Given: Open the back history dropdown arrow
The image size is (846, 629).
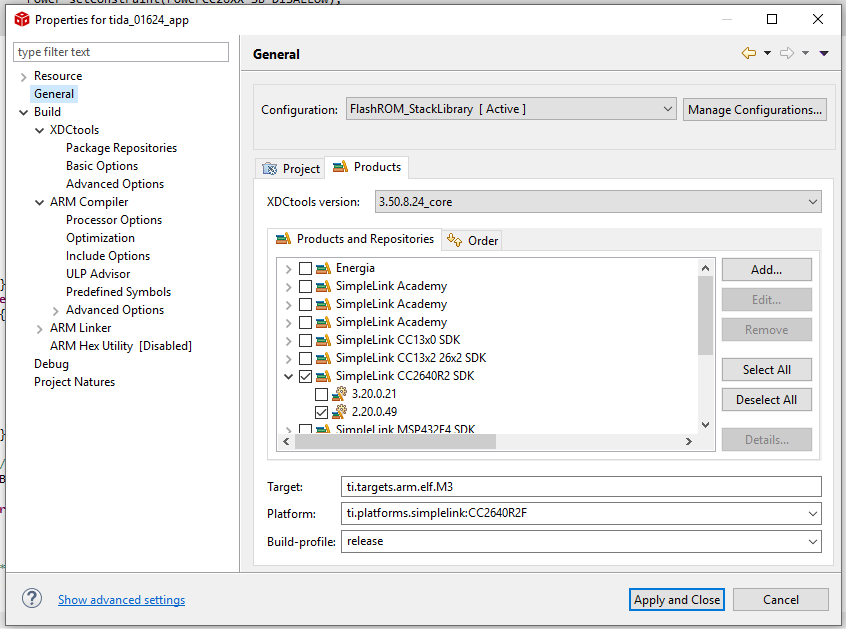Looking at the screenshot, I should 767,53.
